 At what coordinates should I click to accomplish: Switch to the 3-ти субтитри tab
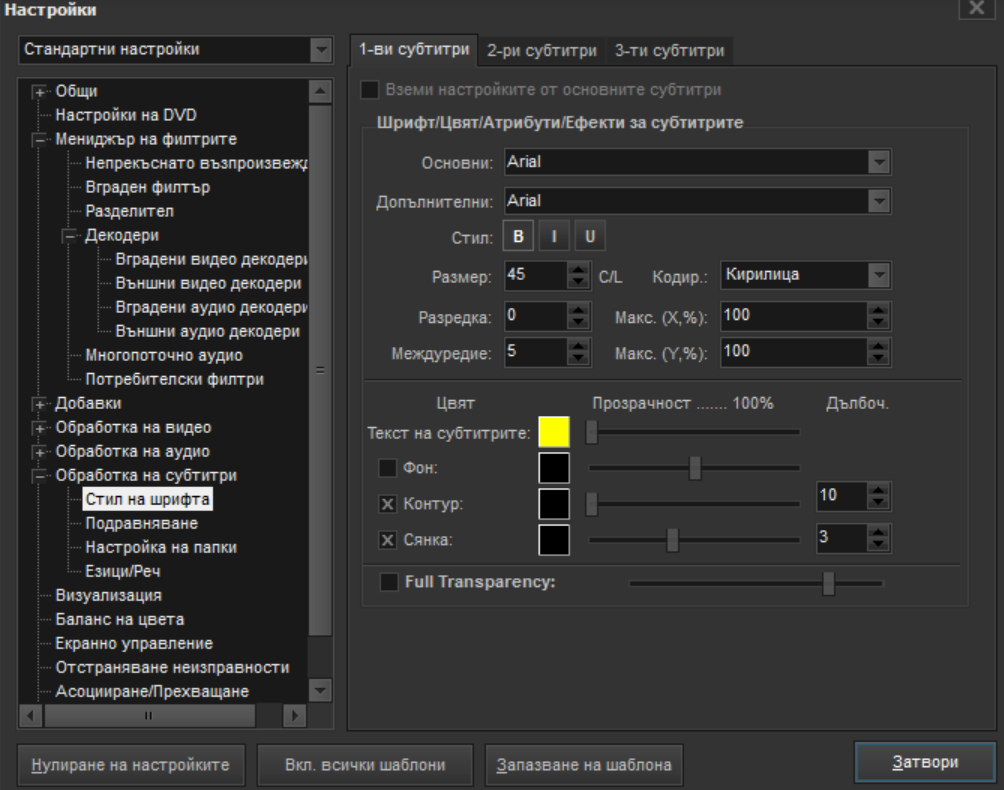tap(669, 50)
